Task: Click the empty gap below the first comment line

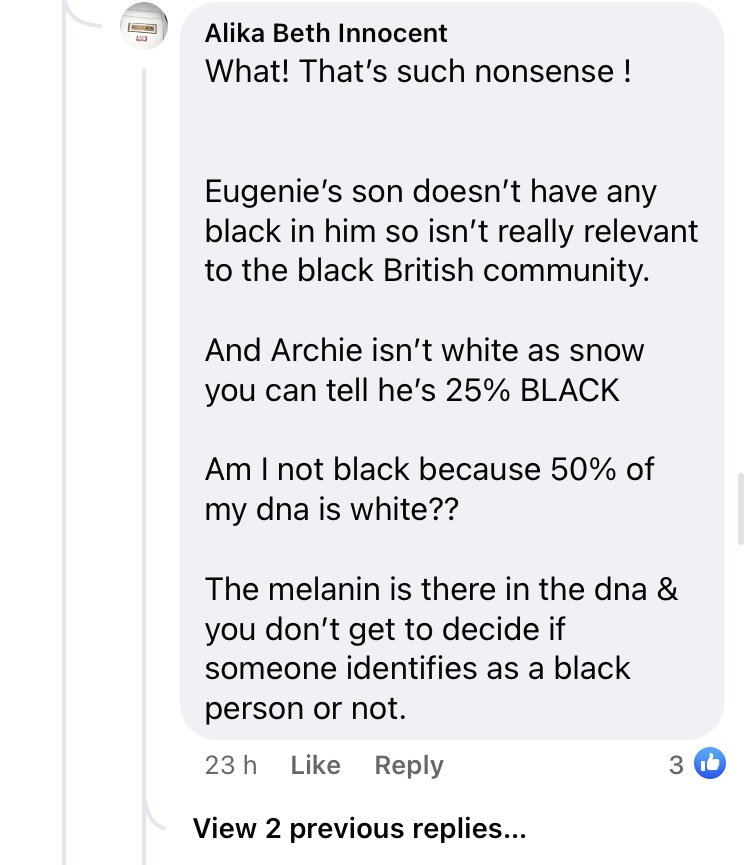Action: (451, 131)
